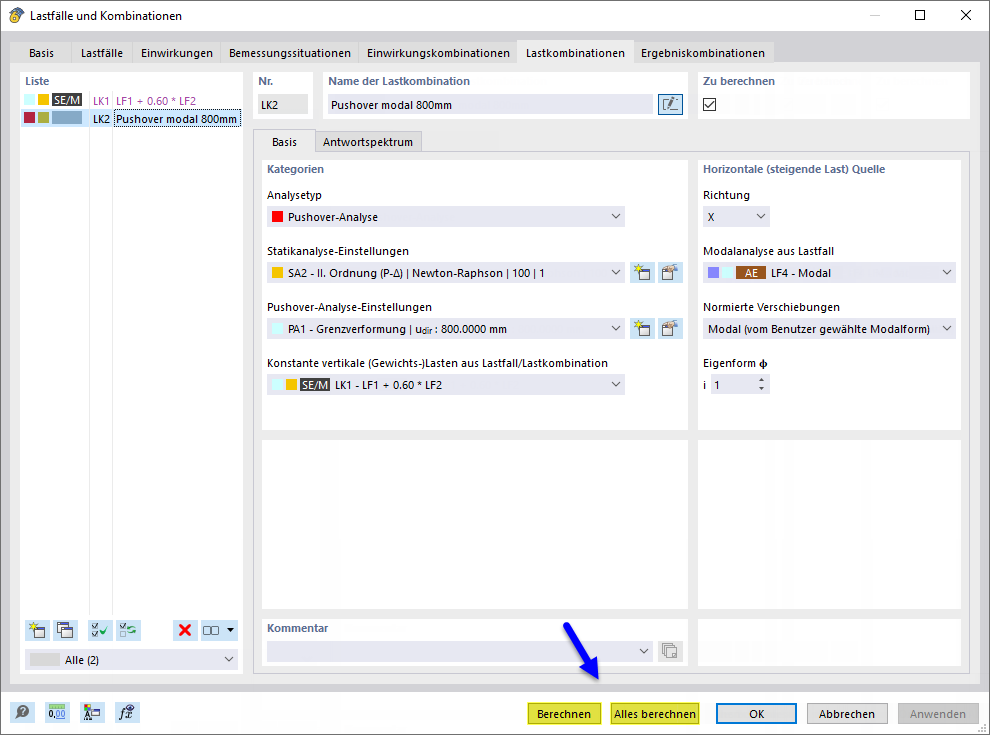Click the new load combination icon below list
Image resolution: width=990 pixels, height=735 pixels.
pos(37,630)
